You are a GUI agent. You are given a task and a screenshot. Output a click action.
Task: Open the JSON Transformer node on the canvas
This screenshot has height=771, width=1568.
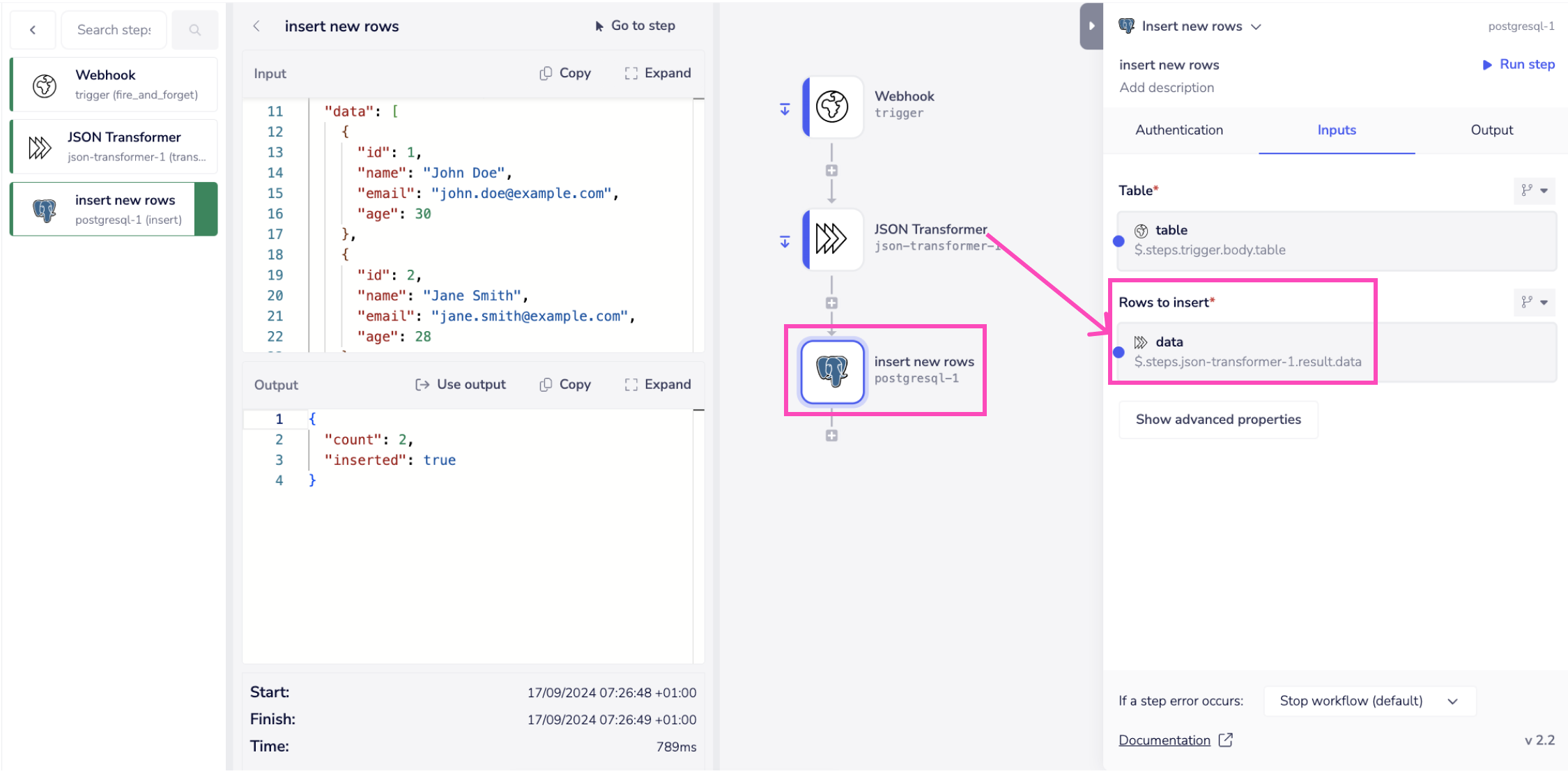point(833,239)
